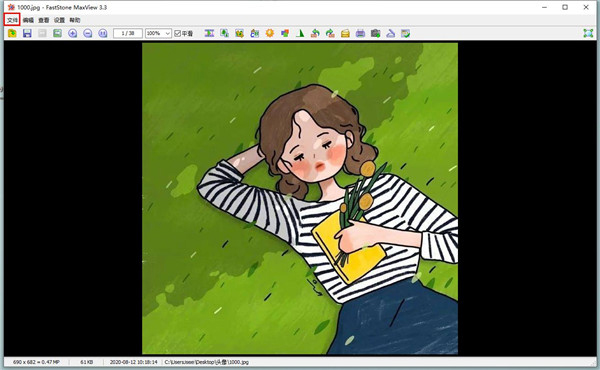Minimize the FastStone MaxView window

coord(545,7)
